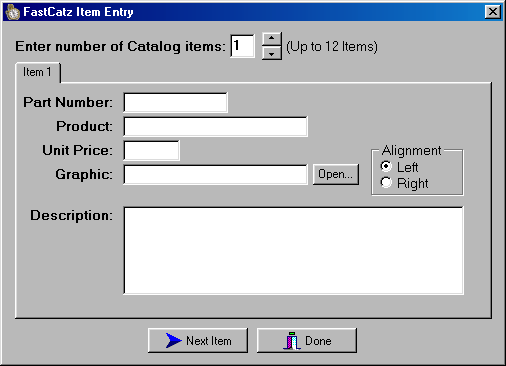
Task: Decrease catalog items count with down arrow
Action: click(x=272, y=53)
